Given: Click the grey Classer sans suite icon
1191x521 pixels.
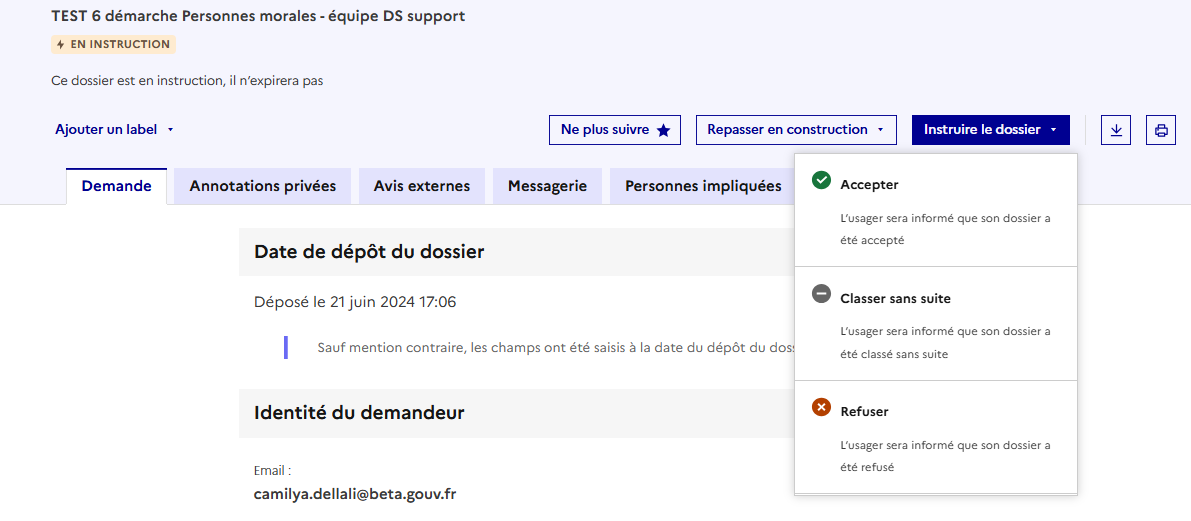Looking at the screenshot, I should click(x=821, y=294).
